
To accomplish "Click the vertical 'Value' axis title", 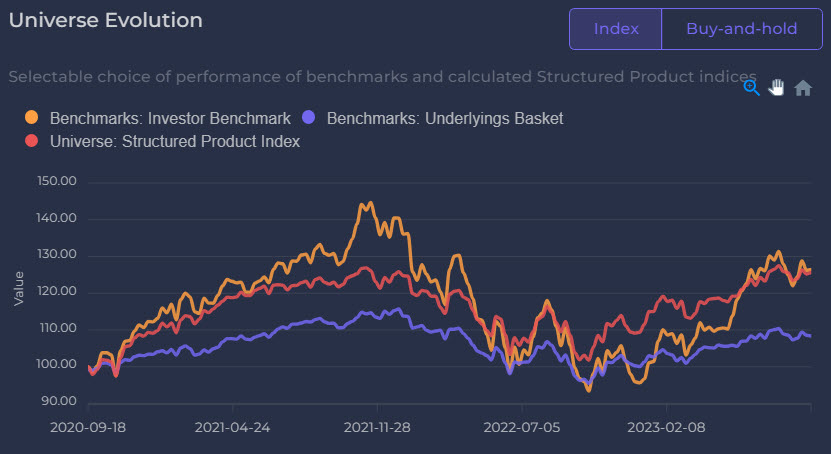I will pyautogui.click(x=19, y=291).
